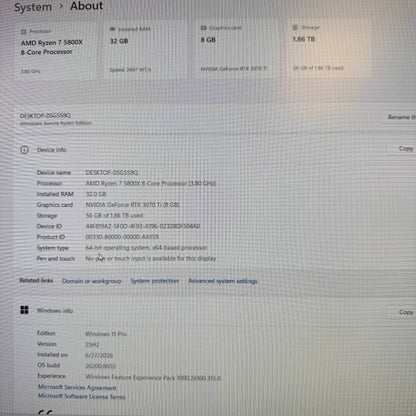Image resolution: width=416 pixels, height=416 pixels.
Task: Click the Pen and touch row label
Action: tap(56, 258)
